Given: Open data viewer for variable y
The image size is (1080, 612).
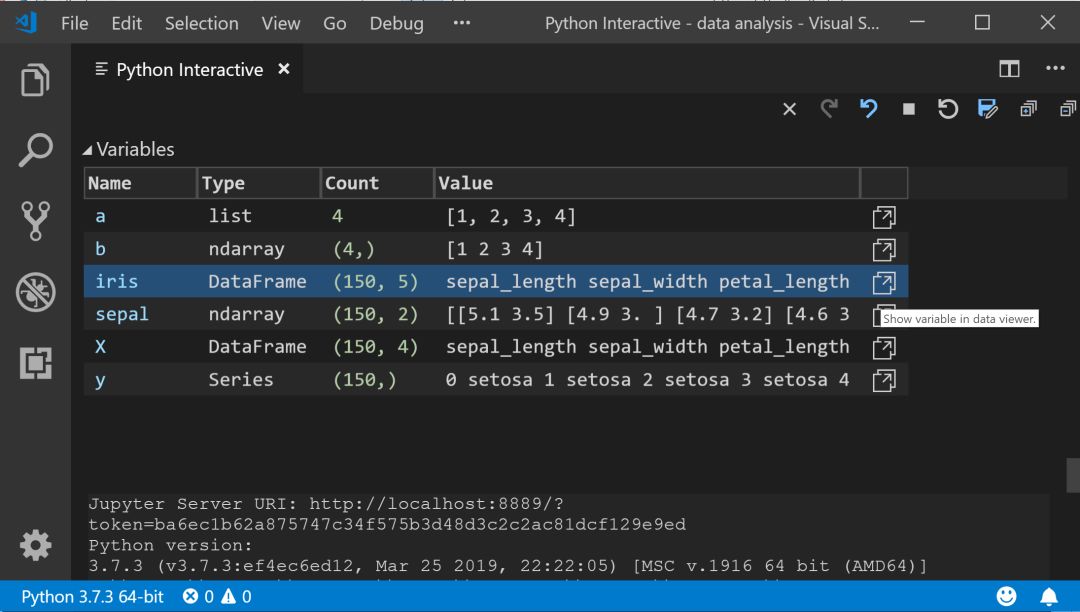Looking at the screenshot, I should (883, 380).
